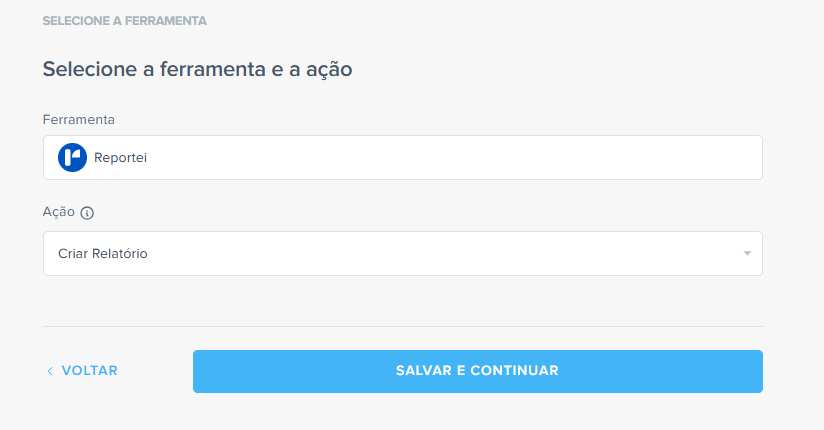824x430 pixels.
Task: Click the heading Selecione a ferramenta e a ação
Action: 197,69
